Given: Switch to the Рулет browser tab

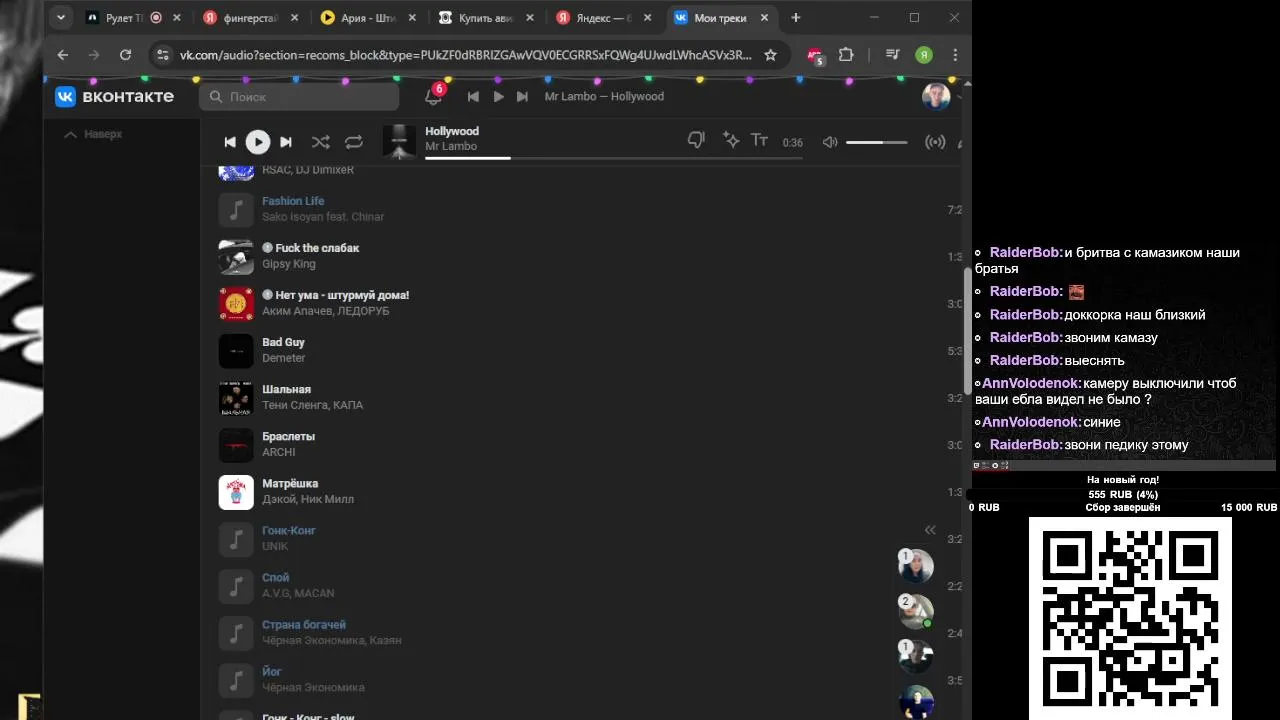Looking at the screenshot, I should tap(134, 18).
